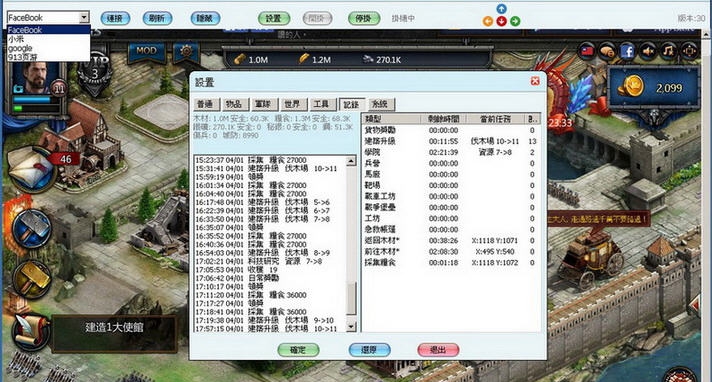The height and width of the screenshot is (382, 712).
Task: Click the green 確定 button in dialog
Action: (298, 350)
